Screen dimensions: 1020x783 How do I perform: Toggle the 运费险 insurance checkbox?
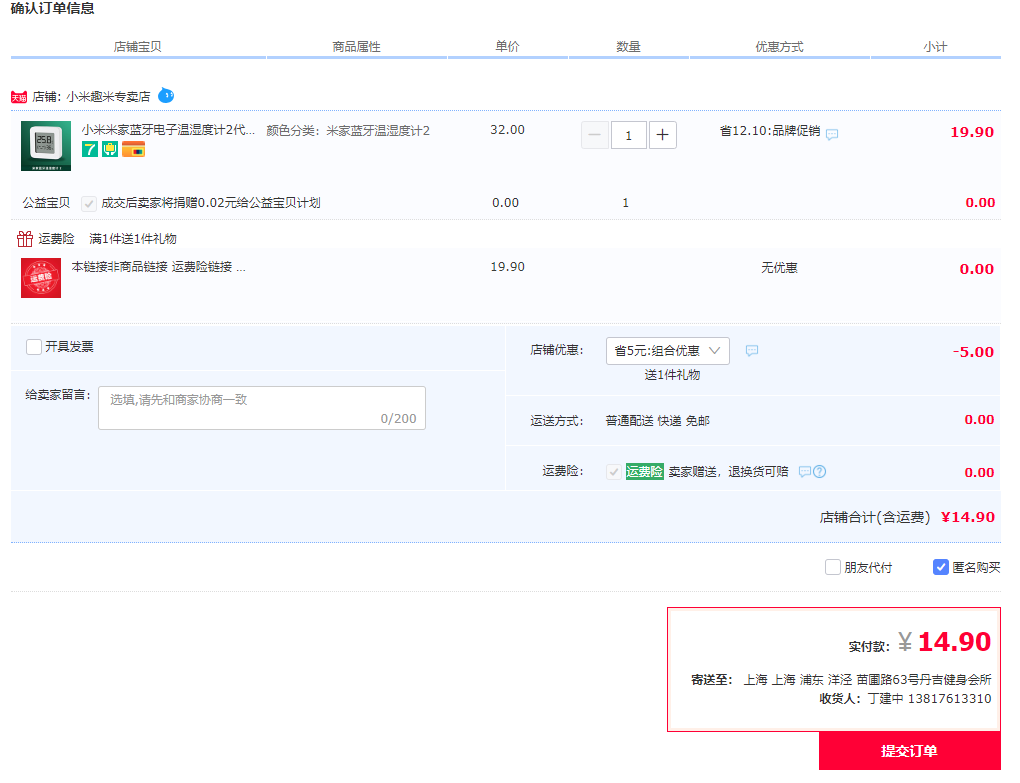pyautogui.click(x=613, y=471)
